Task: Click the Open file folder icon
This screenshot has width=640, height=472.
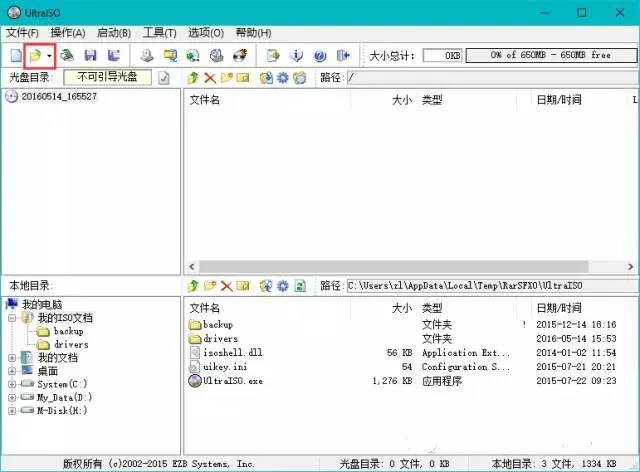Action: pos(36,55)
